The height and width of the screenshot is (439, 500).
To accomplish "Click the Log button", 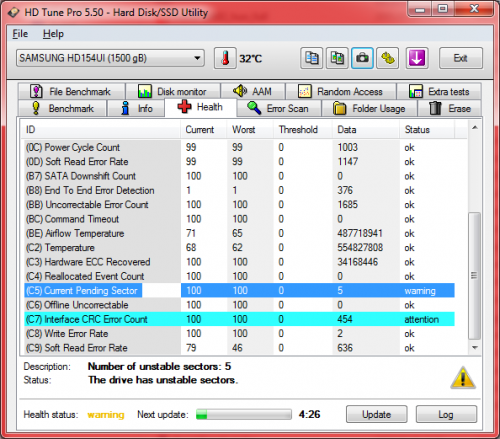I will [x=446, y=414].
